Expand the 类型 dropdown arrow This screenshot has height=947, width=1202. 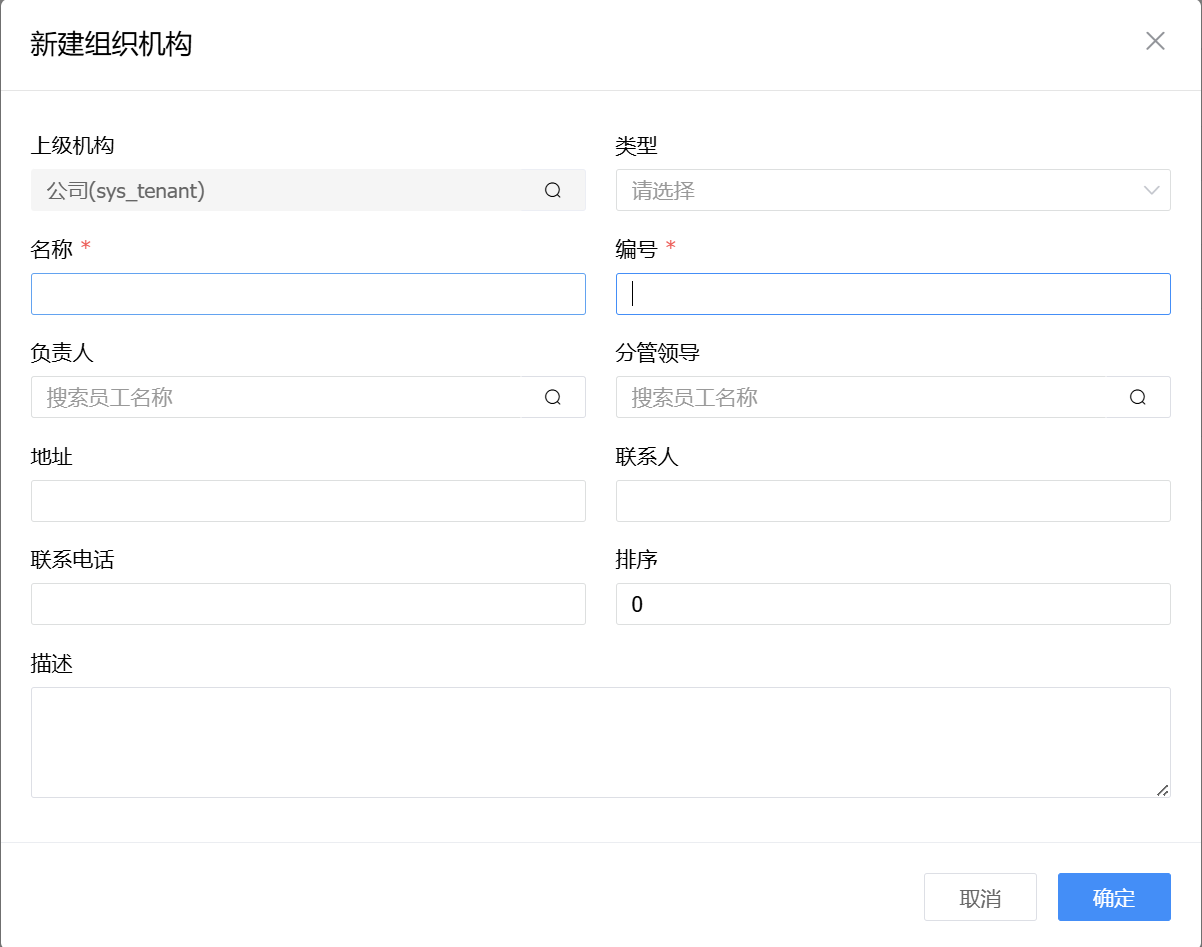point(1151,190)
